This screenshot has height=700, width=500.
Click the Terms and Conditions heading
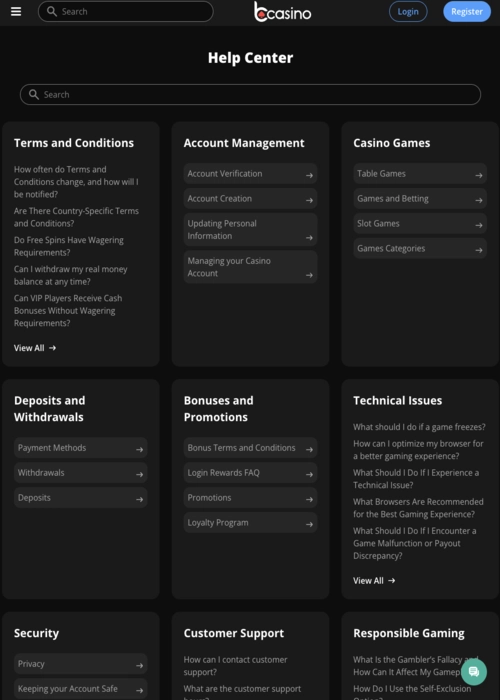click(x=74, y=143)
